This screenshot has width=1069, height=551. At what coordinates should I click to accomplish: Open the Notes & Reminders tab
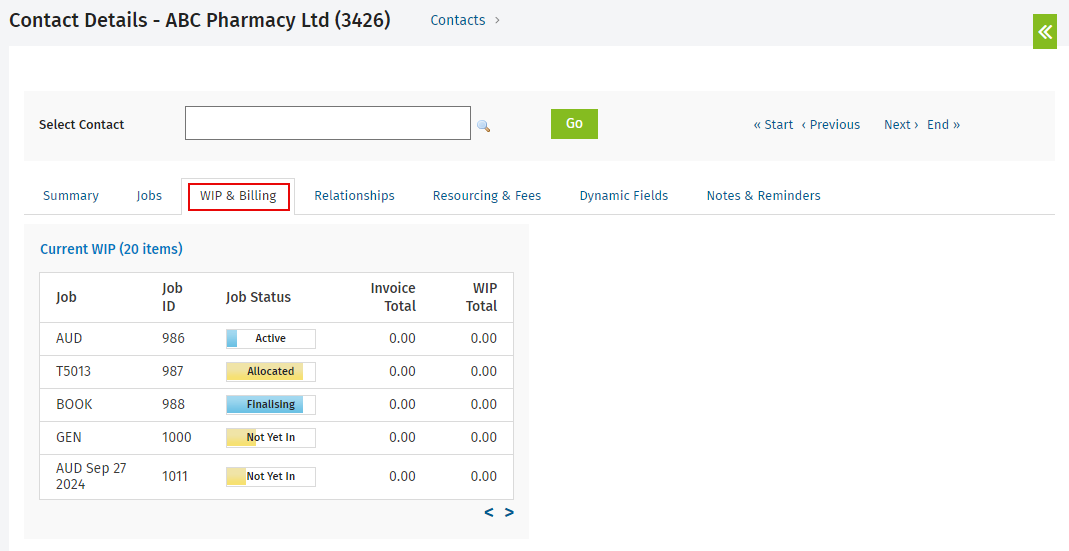click(x=764, y=196)
